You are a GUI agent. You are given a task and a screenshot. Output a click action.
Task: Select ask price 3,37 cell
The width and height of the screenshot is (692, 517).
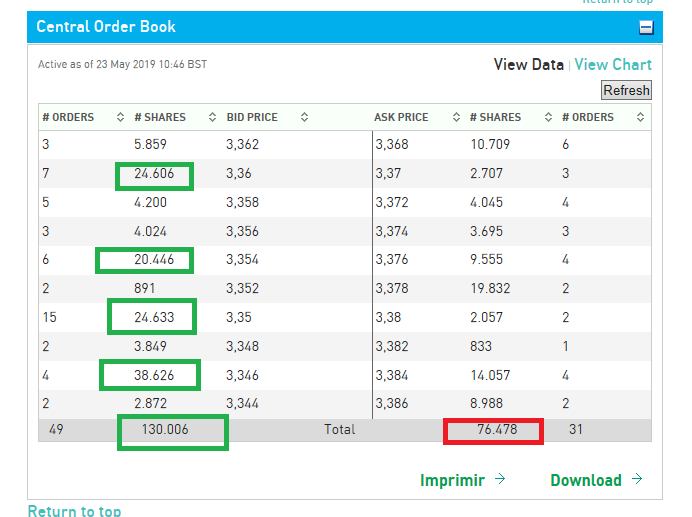pos(388,174)
